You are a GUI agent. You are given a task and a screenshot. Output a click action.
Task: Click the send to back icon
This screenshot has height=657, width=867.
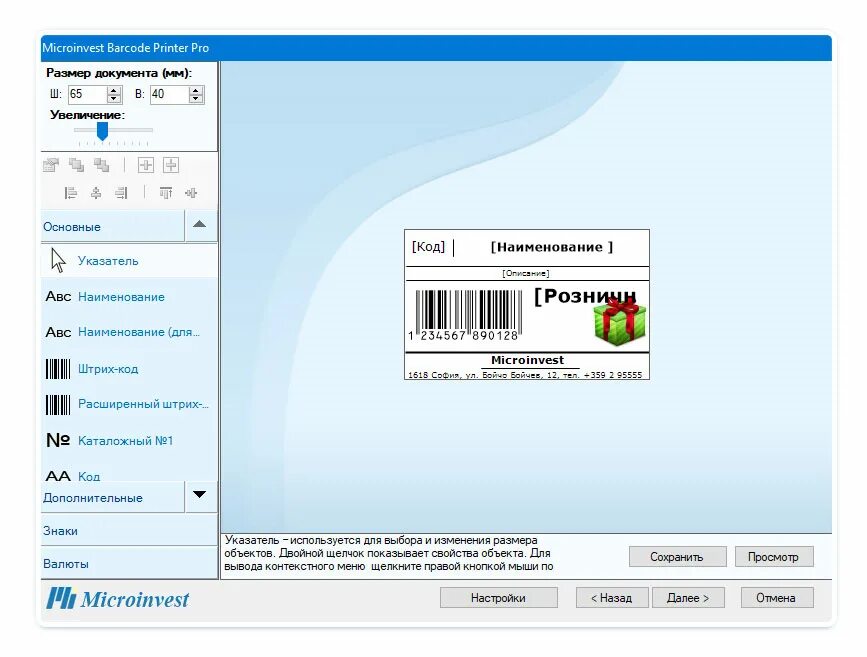click(x=102, y=165)
